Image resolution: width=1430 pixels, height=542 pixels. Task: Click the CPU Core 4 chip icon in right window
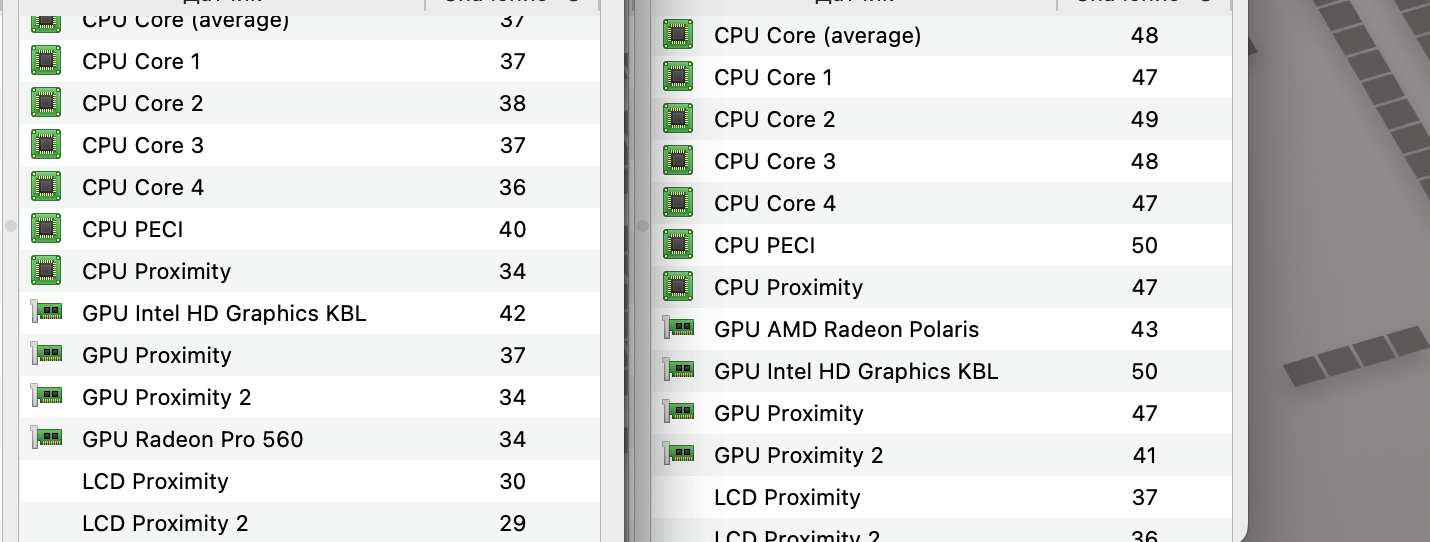point(678,203)
